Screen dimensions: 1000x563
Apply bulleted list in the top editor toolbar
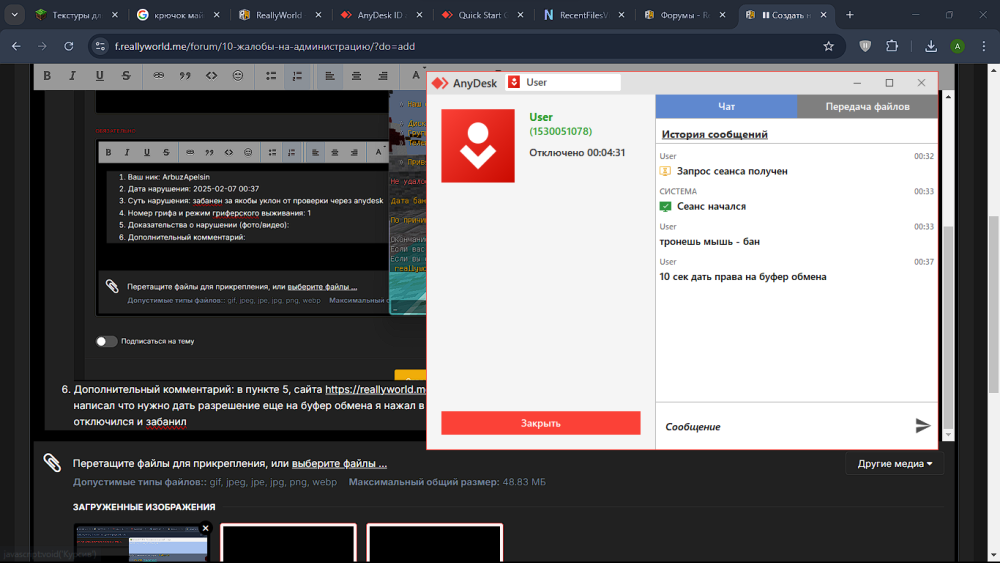271,76
